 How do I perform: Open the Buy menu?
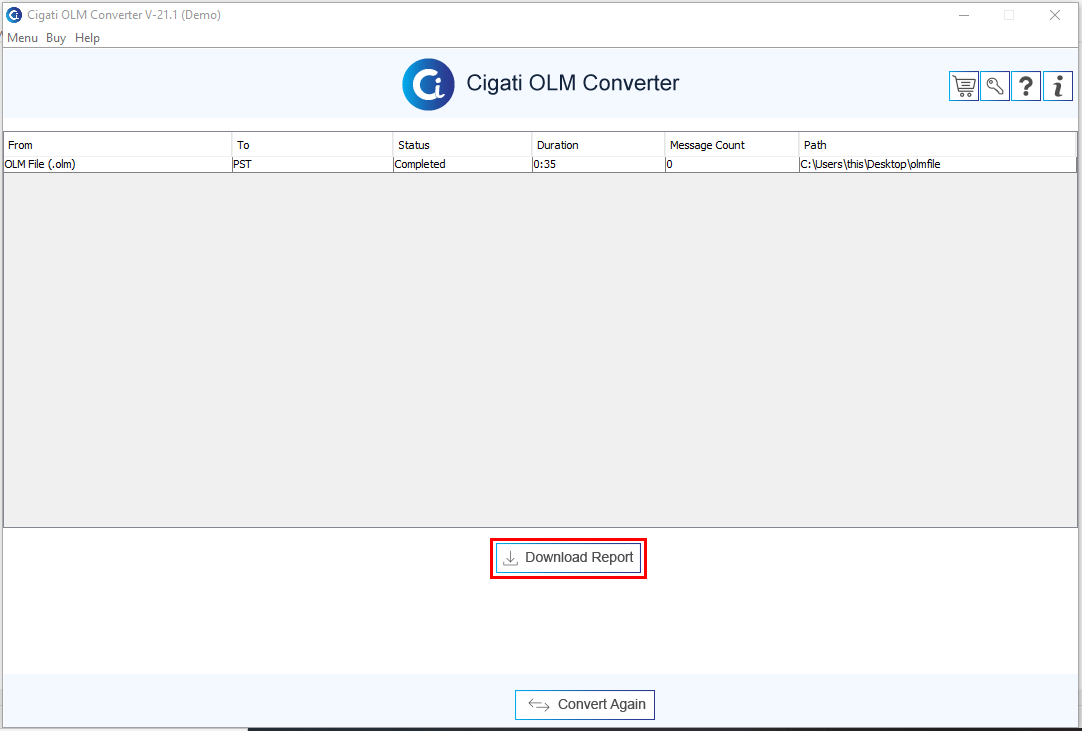click(56, 38)
